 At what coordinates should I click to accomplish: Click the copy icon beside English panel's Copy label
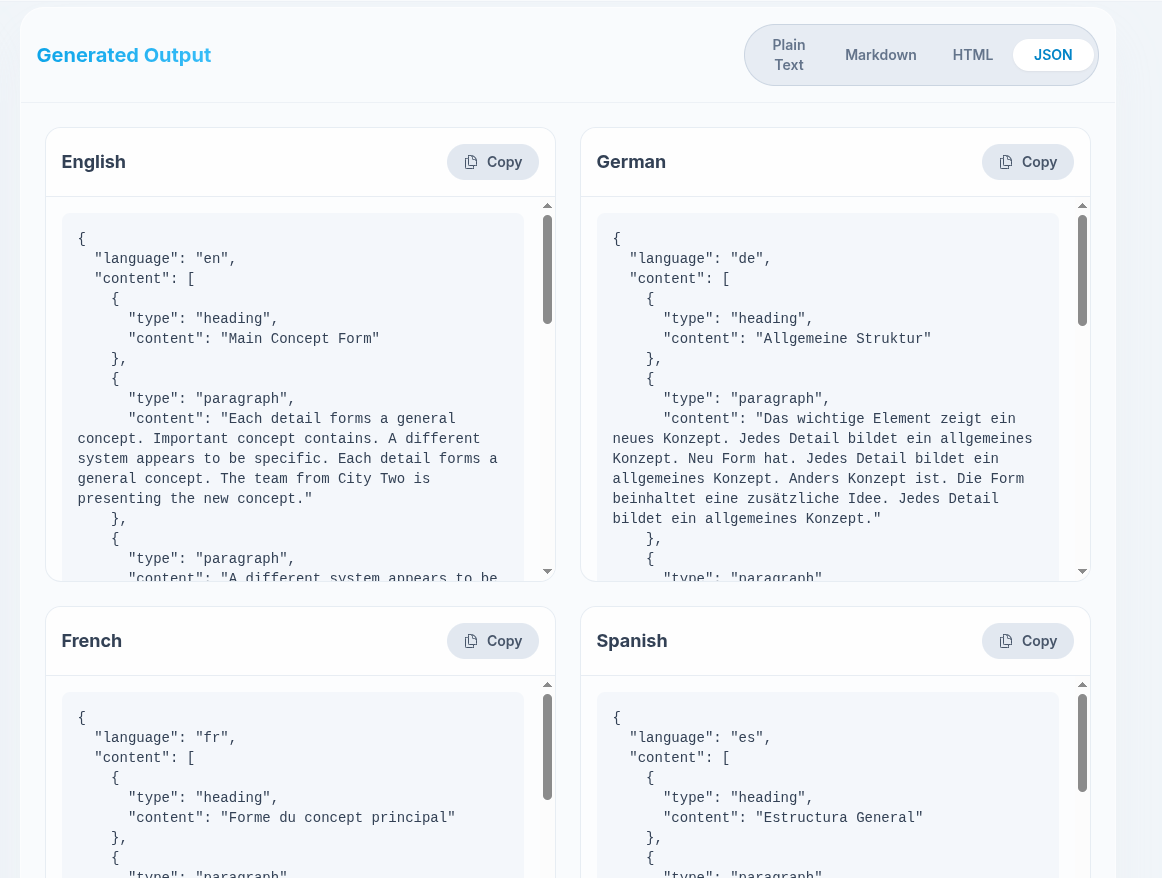coord(470,161)
